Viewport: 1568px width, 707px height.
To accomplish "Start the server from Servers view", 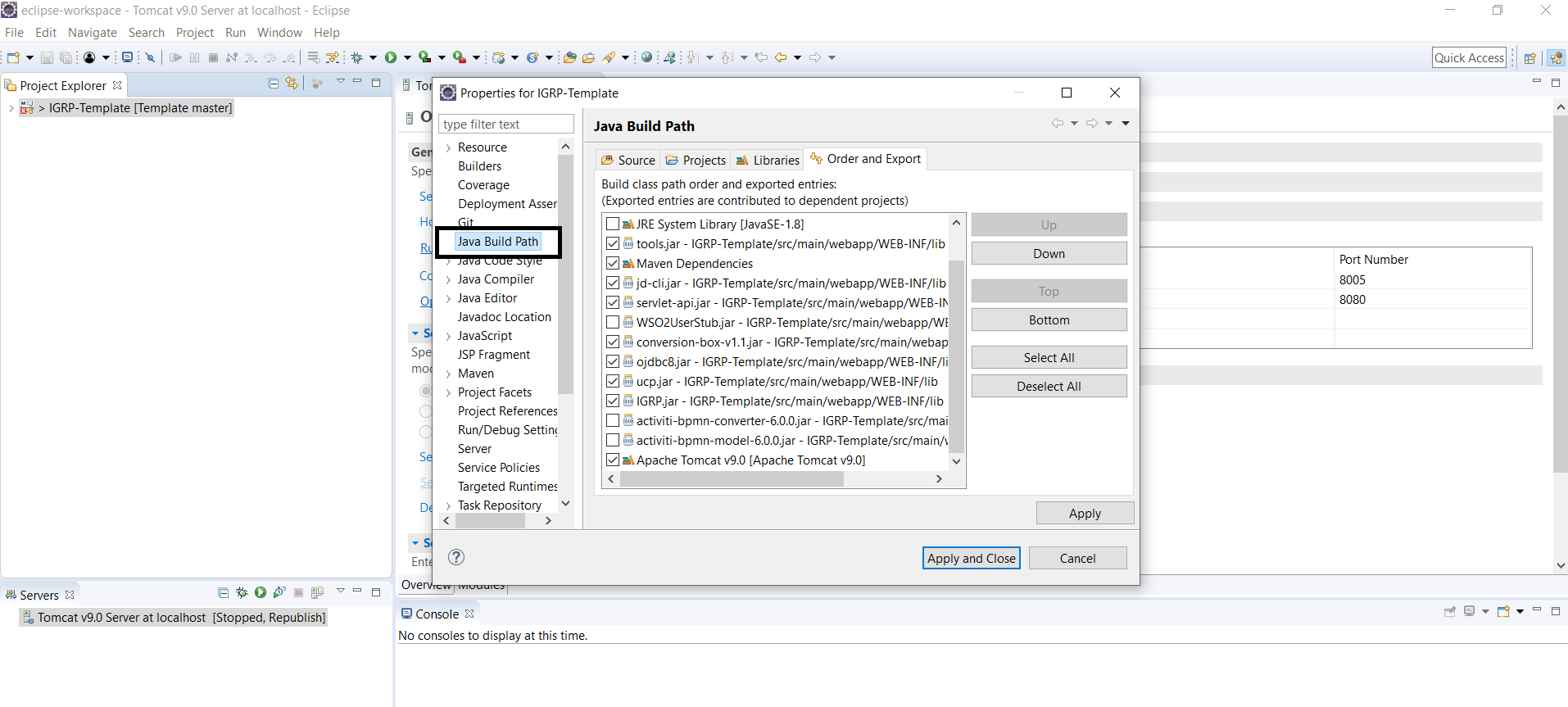I will pos(261,592).
